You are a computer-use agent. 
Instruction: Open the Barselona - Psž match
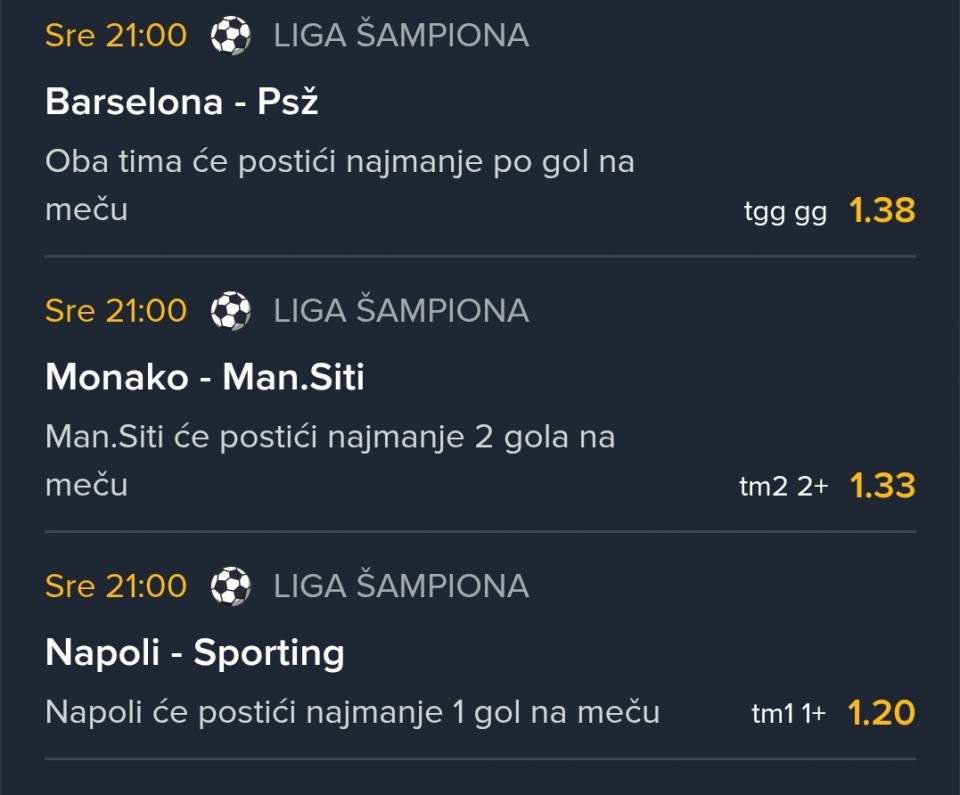(x=182, y=101)
